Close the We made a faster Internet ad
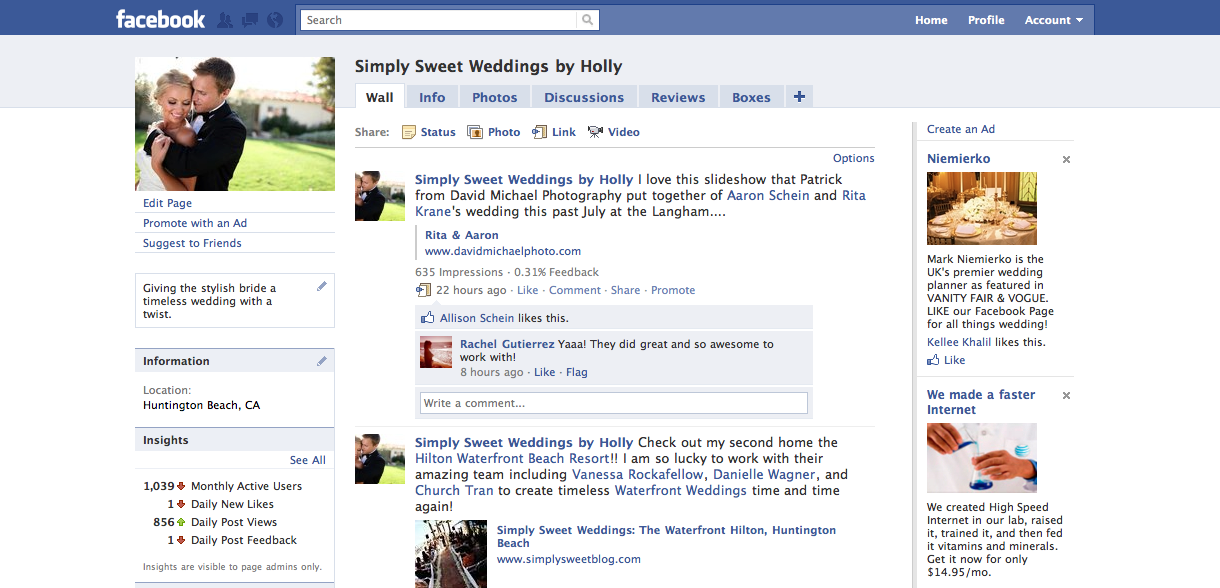This screenshot has width=1220, height=588. click(1066, 396)
